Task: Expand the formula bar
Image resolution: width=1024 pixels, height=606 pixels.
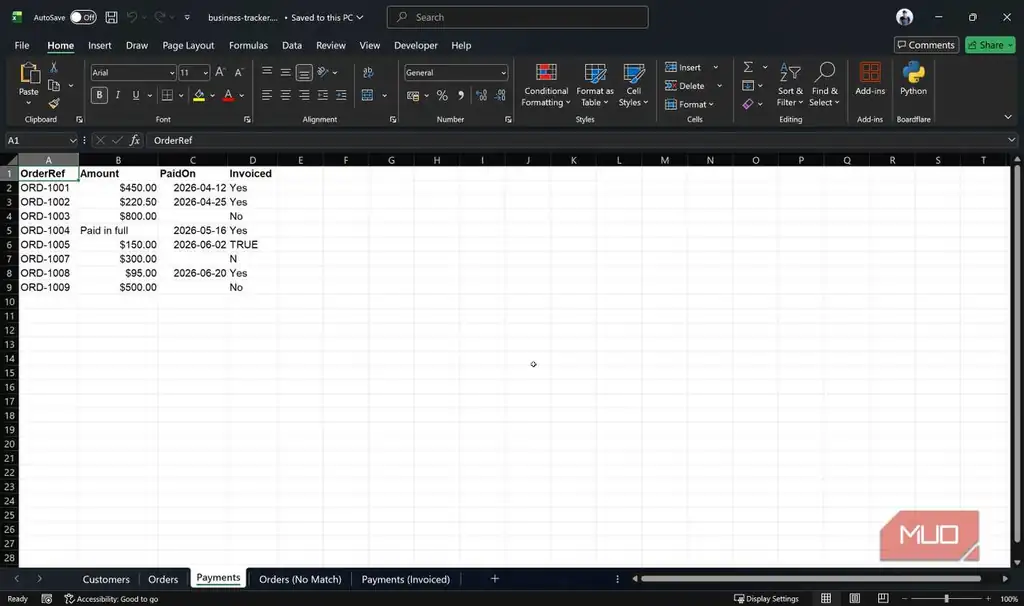Action: 1011,140
